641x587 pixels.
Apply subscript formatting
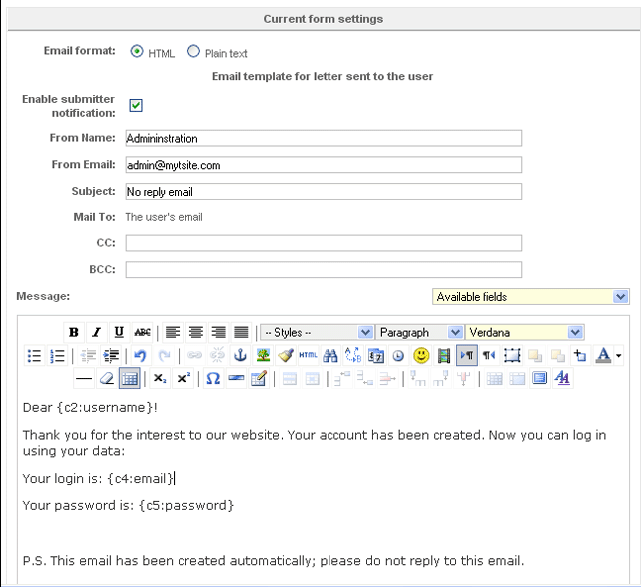click(160, 379)
